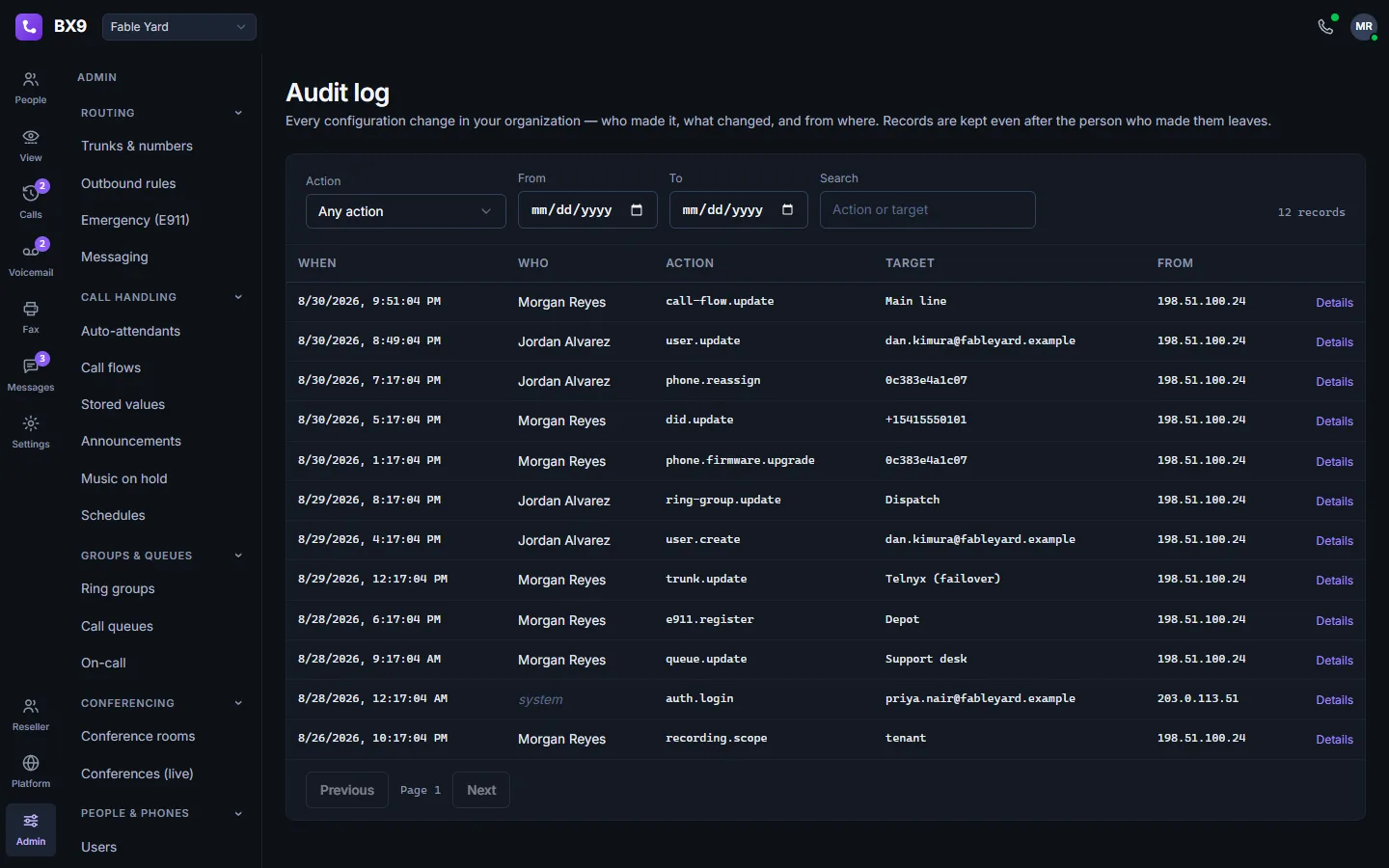Click target priya.nair@fableyard.example

click(980, 699)
